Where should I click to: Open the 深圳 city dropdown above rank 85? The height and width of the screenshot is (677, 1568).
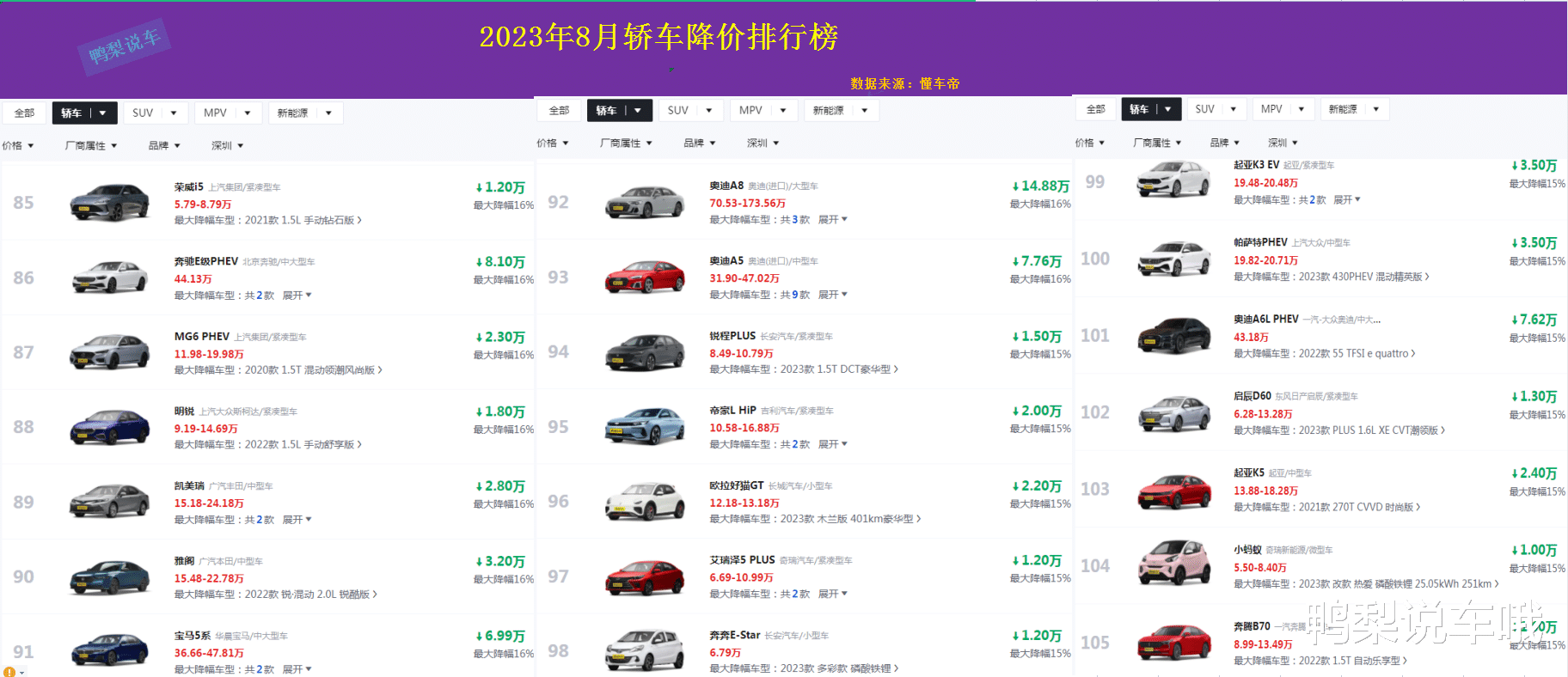[228, 146]
